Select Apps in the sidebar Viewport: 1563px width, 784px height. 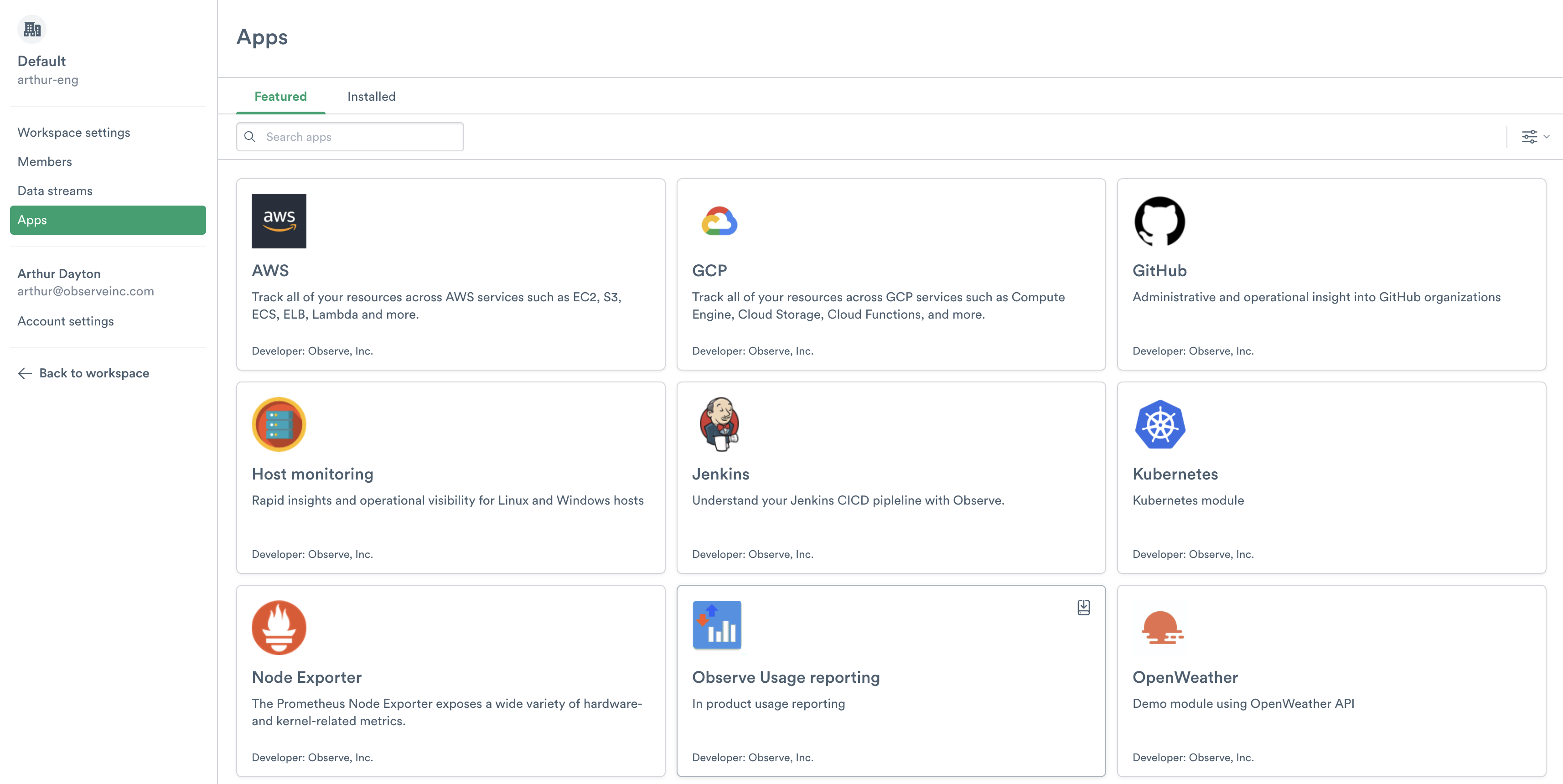pos(108,220)
